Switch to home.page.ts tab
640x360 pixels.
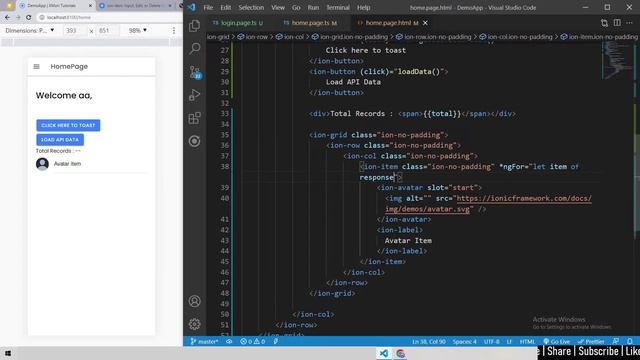[x=311, y=23]
